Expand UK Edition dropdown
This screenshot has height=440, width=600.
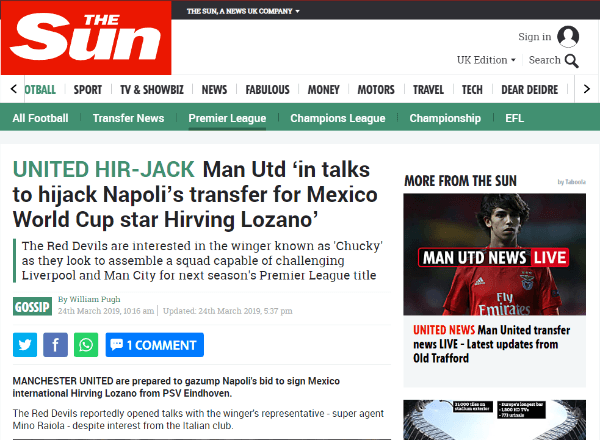pyautogui.click(x=486, y=60)
